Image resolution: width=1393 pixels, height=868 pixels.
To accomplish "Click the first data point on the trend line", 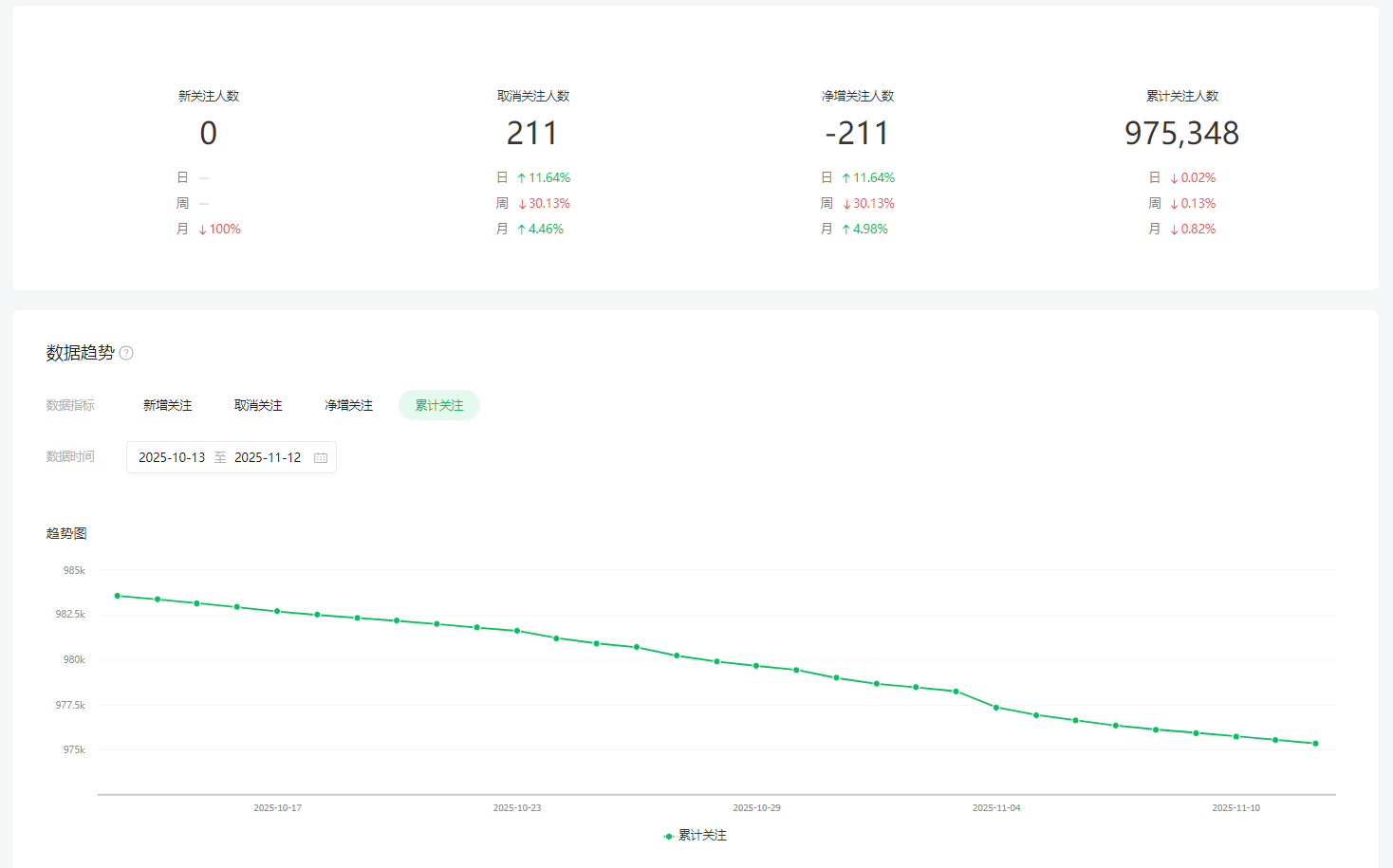I will pyautogui.click(x=118, y=596).
